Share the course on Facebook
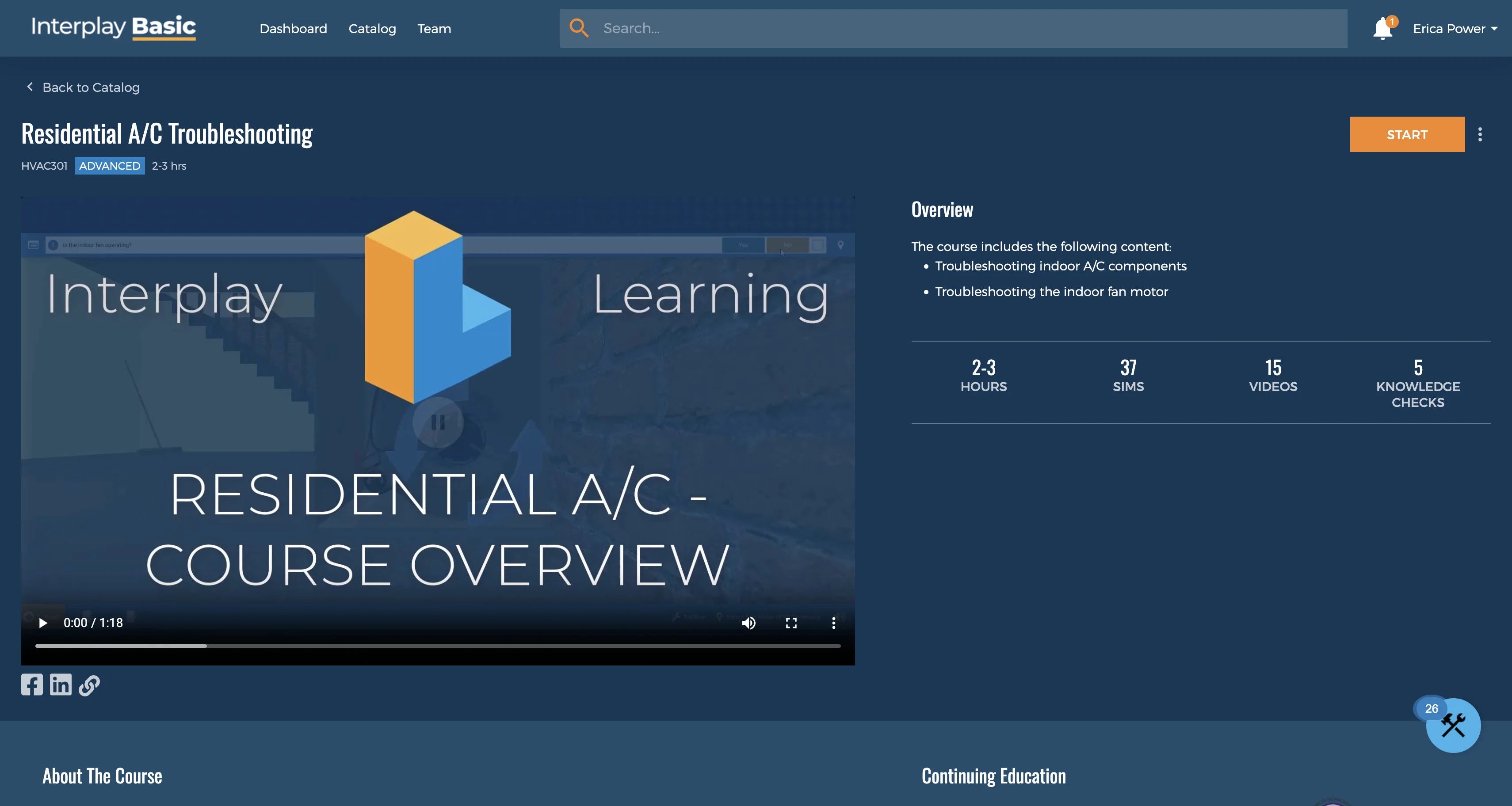This screenshot has width=1512, height=806. (32, 684)
